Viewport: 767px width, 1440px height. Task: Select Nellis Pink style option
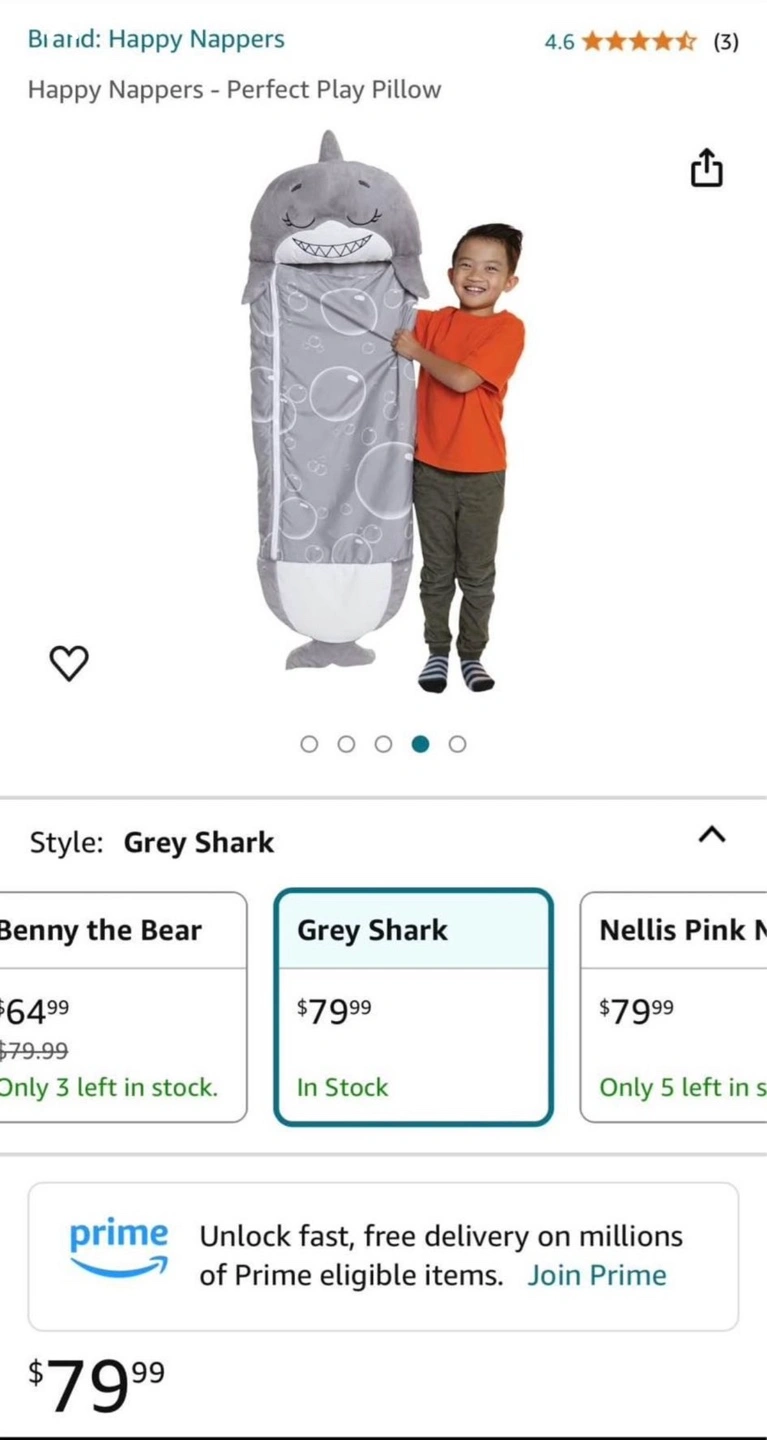pos(675,1006)
